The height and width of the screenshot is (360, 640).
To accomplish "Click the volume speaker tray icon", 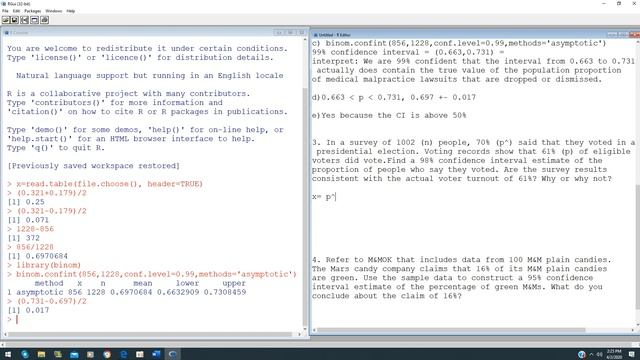I will click(x=599, y=354).
